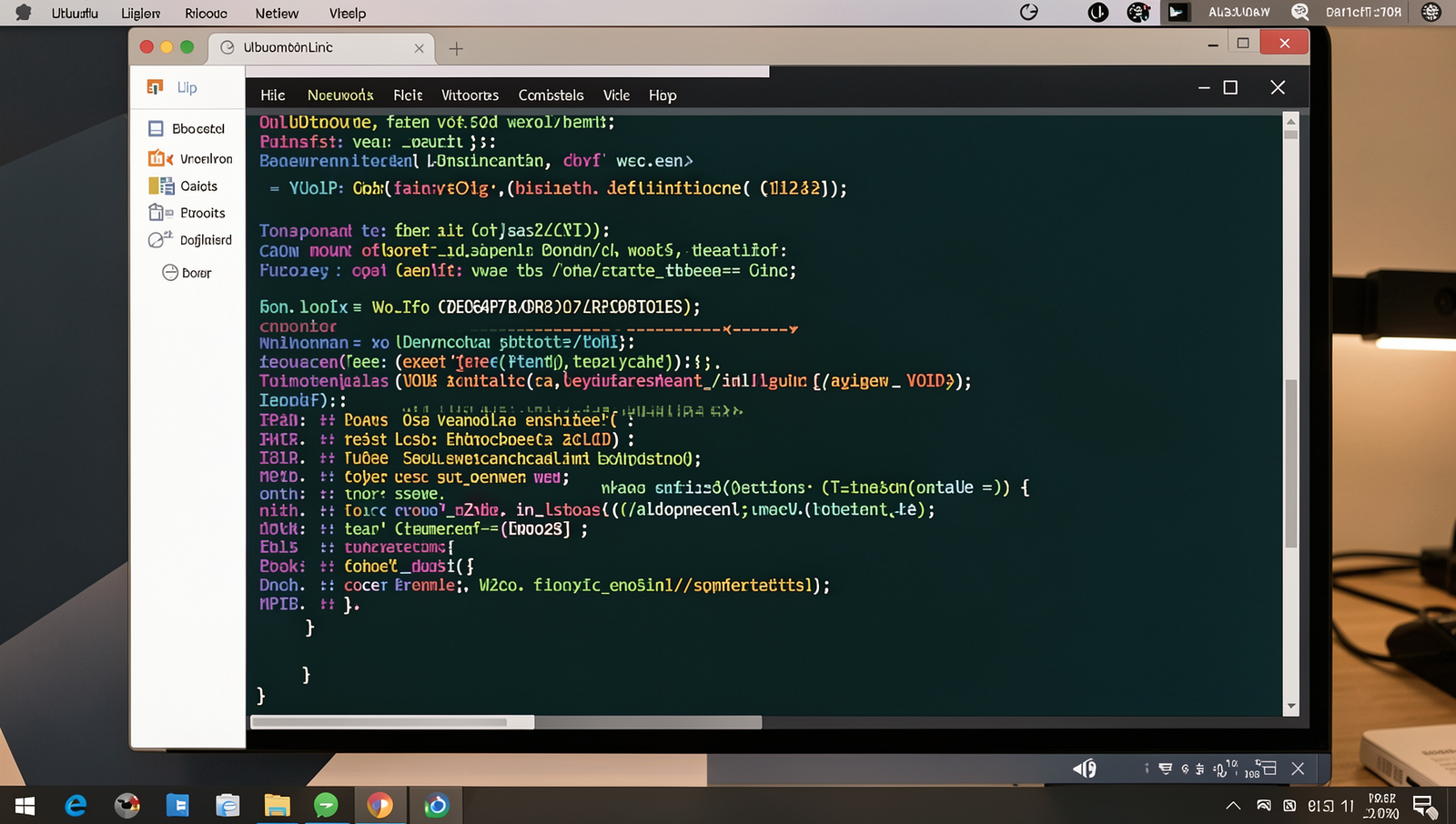Click the Lip logo icon in the sidebar
Viewport: 1456px width, 824px height.
pos(155,87)
